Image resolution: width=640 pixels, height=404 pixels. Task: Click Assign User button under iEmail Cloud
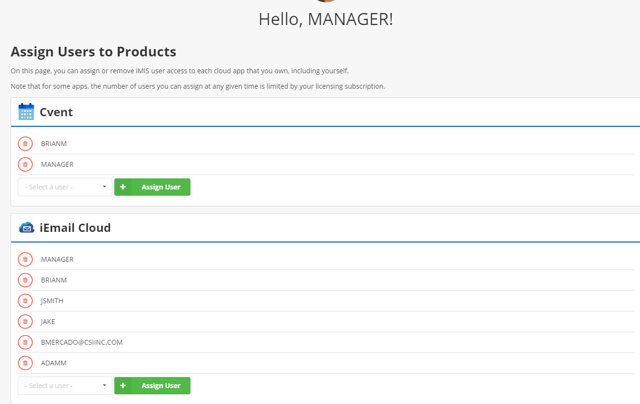tap(152, 385)
